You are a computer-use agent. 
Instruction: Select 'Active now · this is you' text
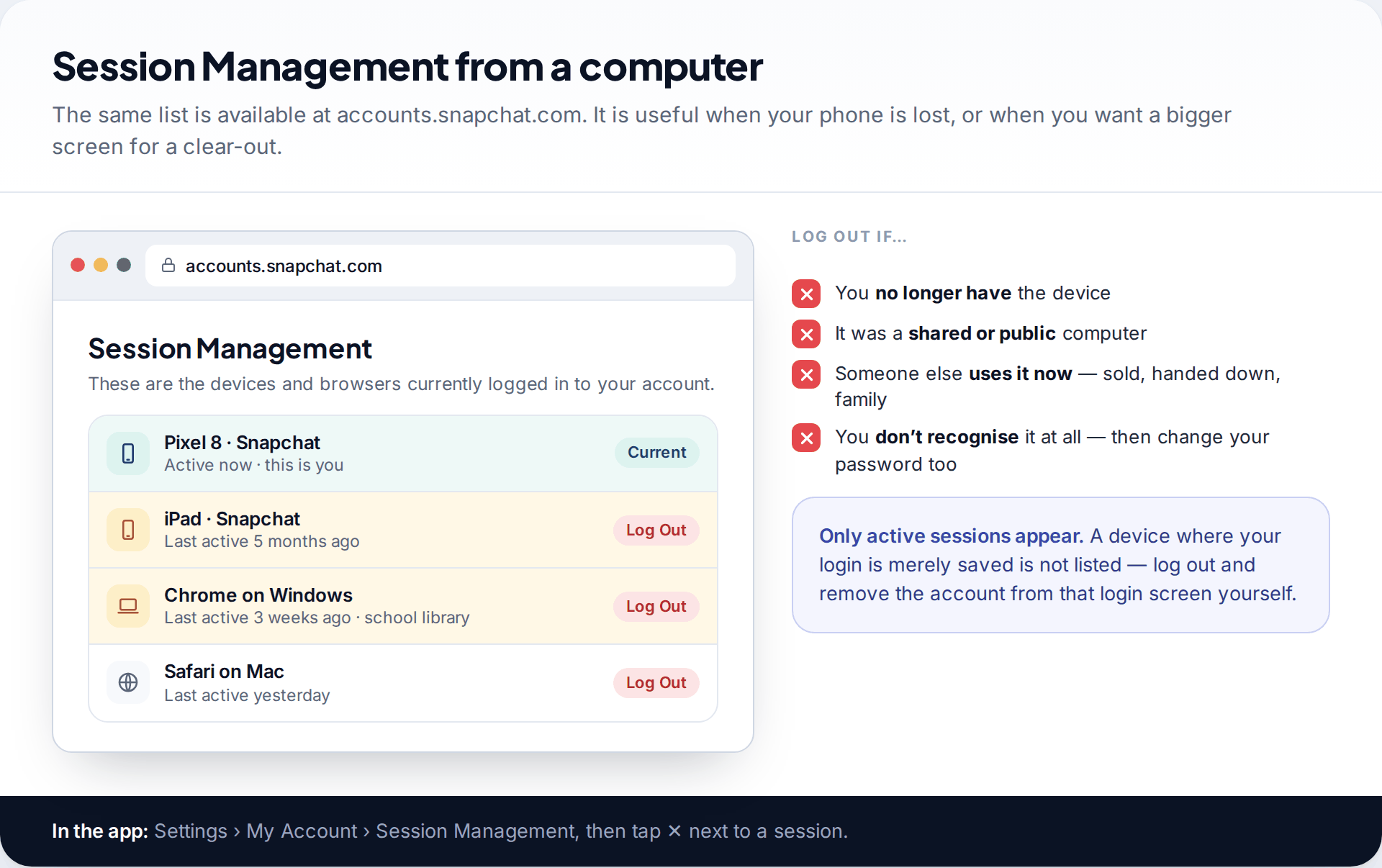(253, 465)
